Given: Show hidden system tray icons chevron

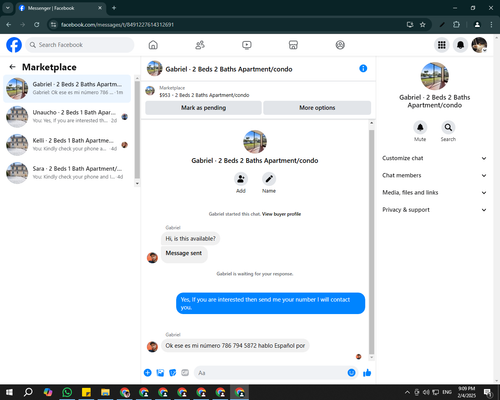Looking at the screenshot, I should tap(407, 392).
